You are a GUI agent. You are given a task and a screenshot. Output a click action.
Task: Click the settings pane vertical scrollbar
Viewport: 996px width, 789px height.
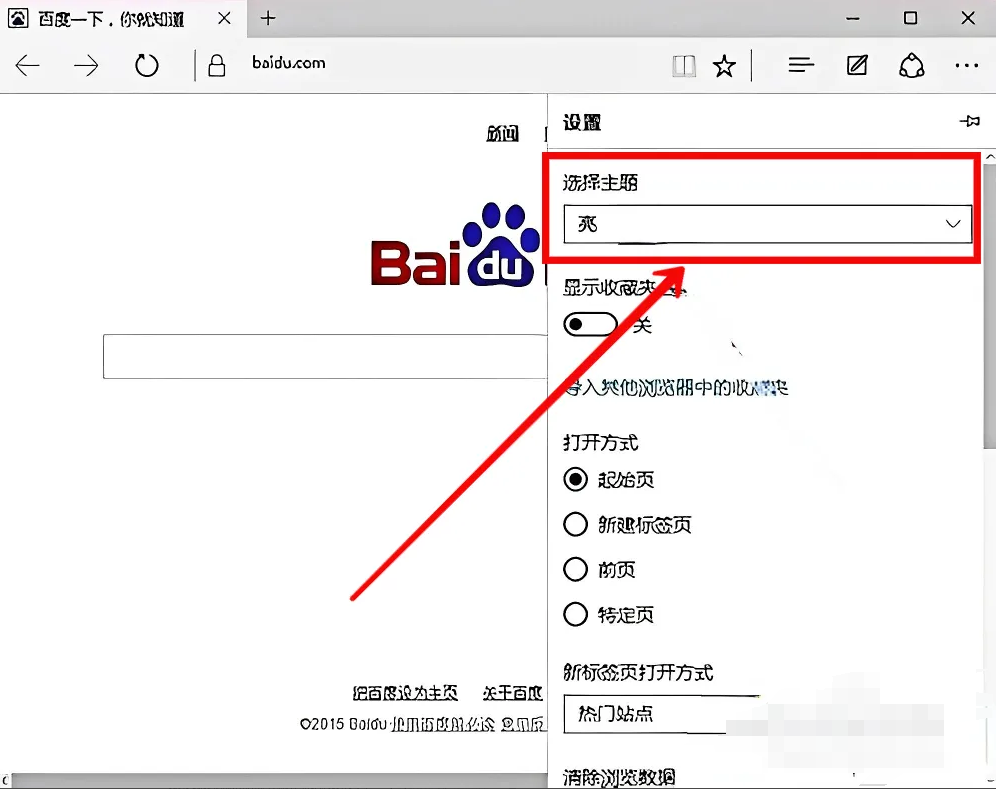coord(990,305)
